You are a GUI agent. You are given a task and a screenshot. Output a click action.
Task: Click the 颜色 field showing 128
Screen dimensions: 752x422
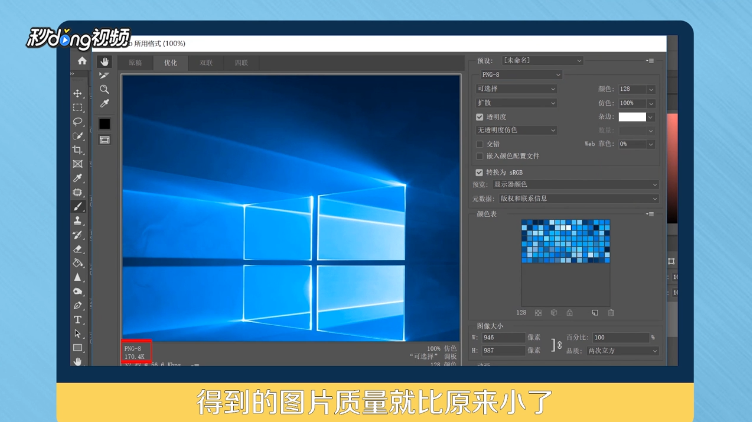coord(632,89)
